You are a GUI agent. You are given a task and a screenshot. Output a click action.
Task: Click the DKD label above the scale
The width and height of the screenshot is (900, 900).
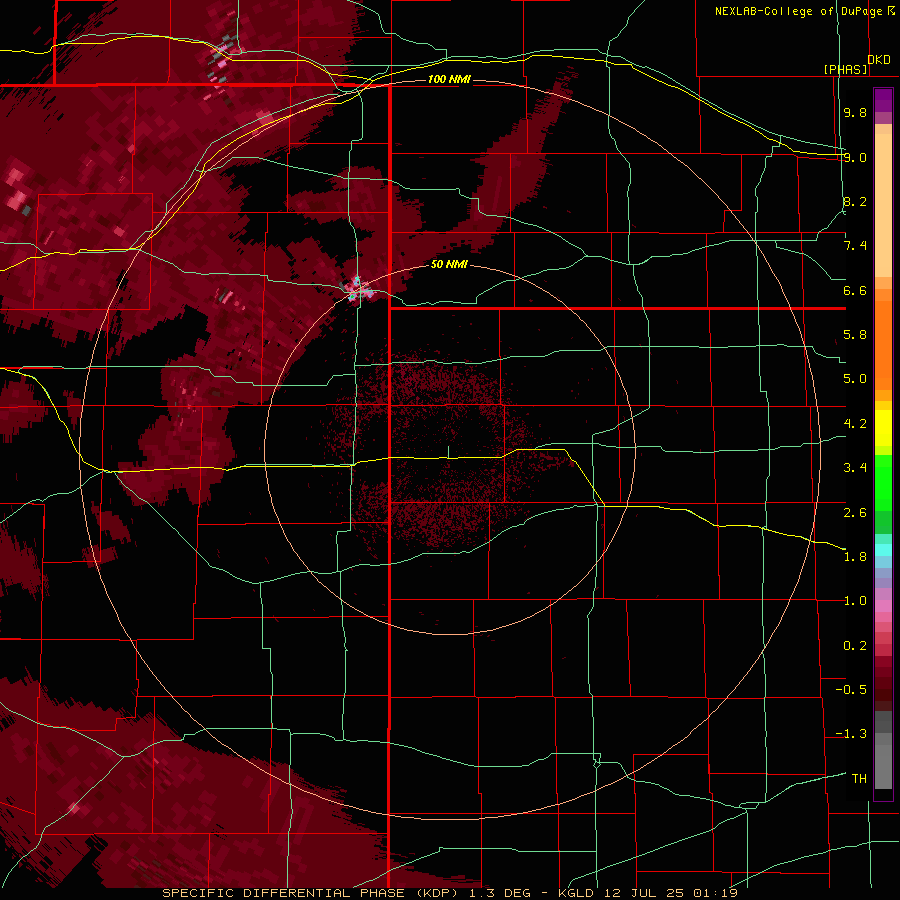[x=879, y=60]
